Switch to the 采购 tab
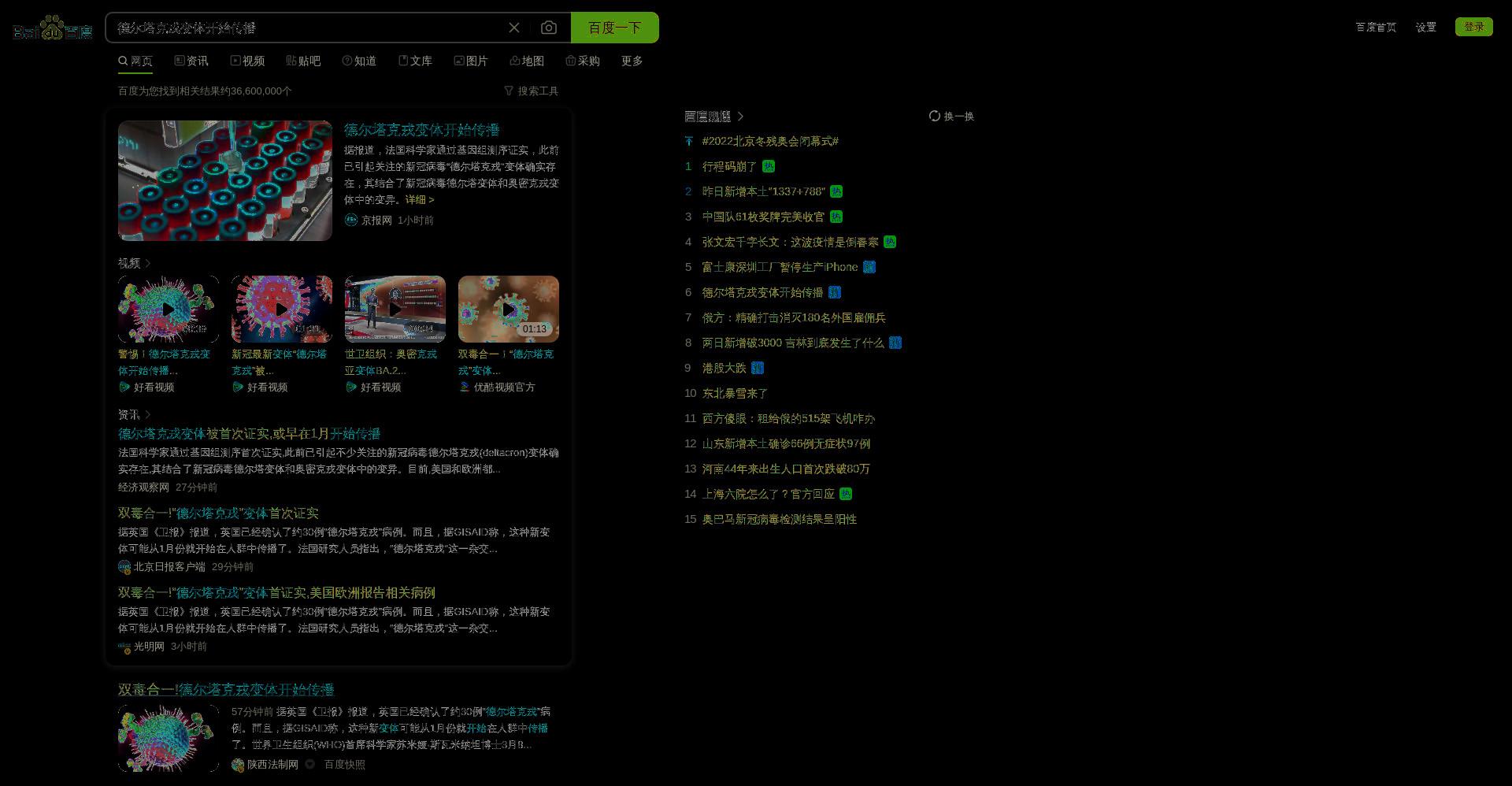The image size is (1512, 786). [x=583, y=61]
